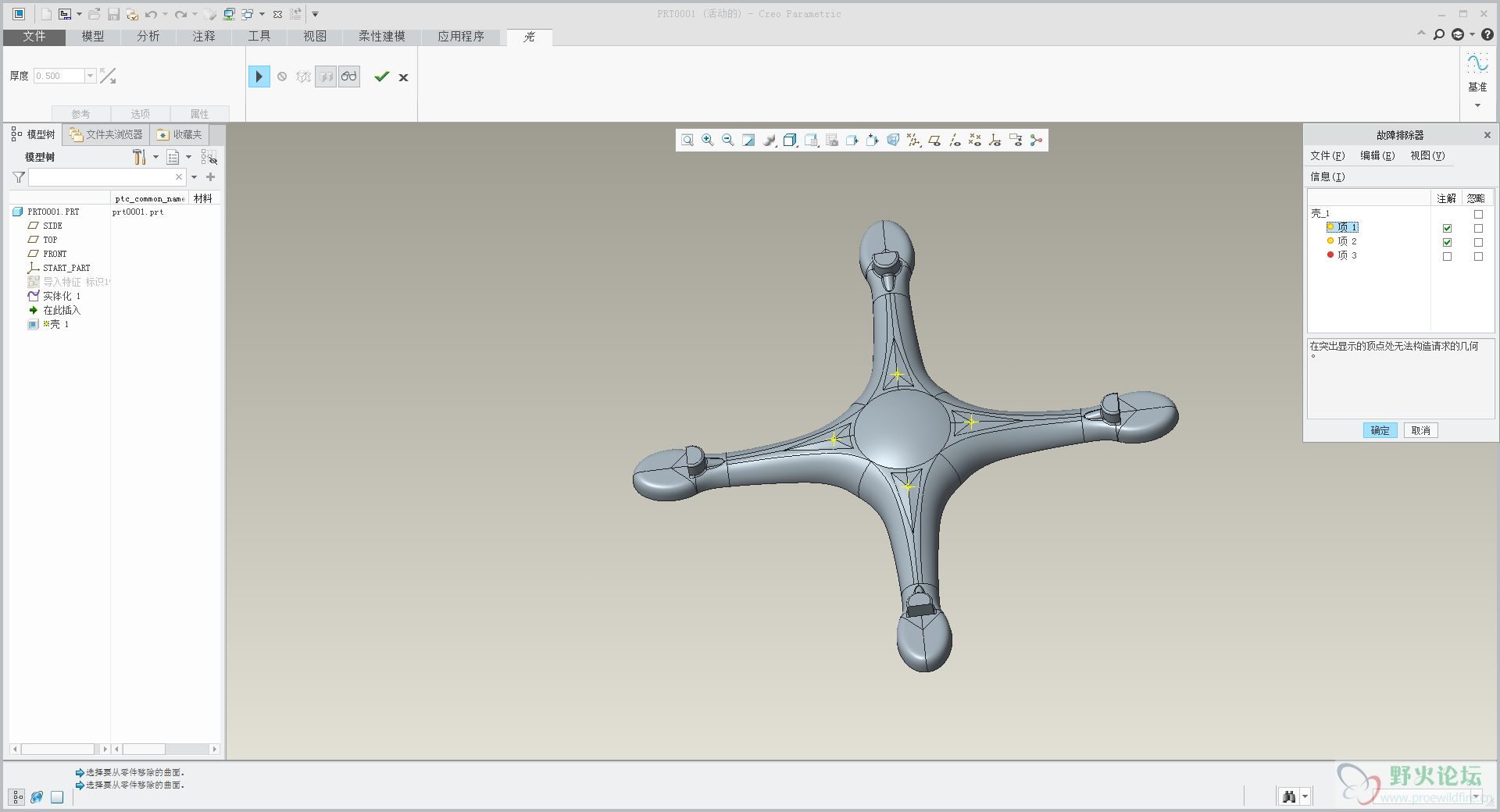1500x812 pixels.
Task: Open the 厚度 thickness dropdown arrow
Action: tap(91, 76)
